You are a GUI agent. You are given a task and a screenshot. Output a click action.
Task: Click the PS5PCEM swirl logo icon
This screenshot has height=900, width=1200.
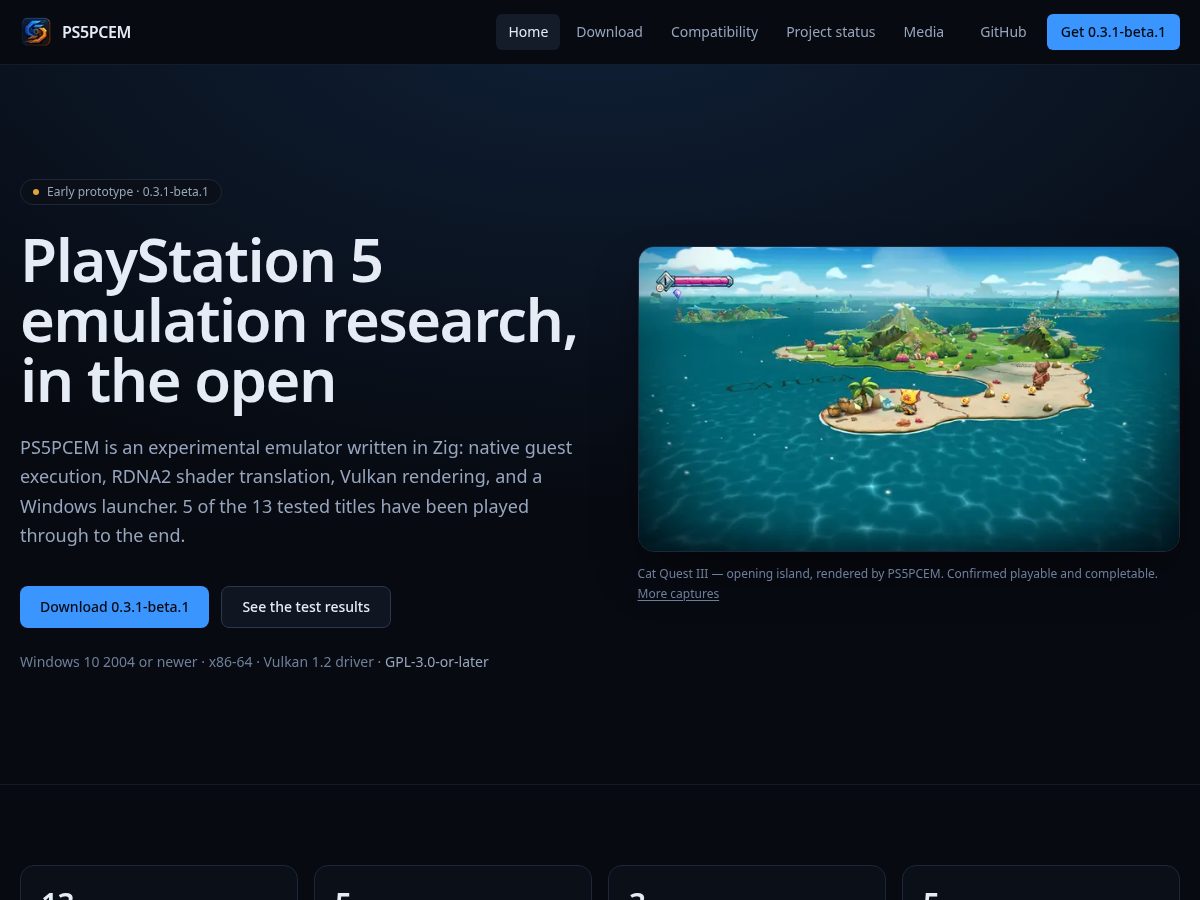click(x=36, y=32)
